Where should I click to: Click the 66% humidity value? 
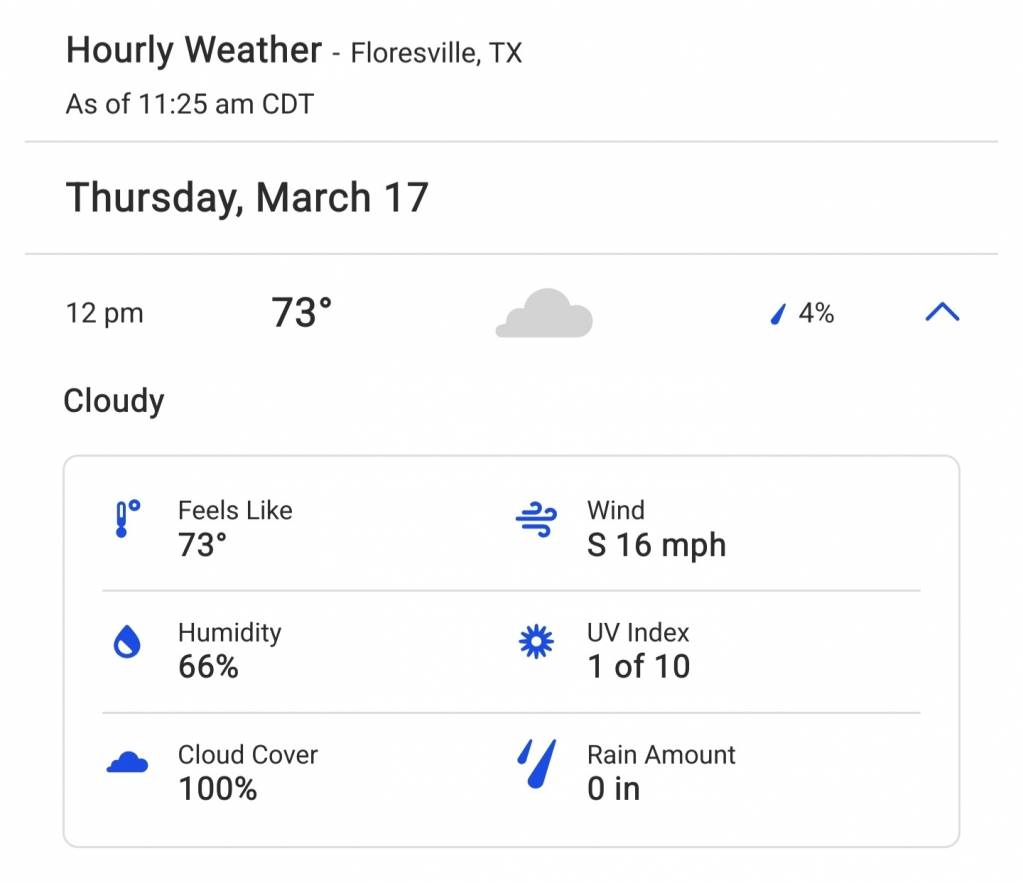208,667
